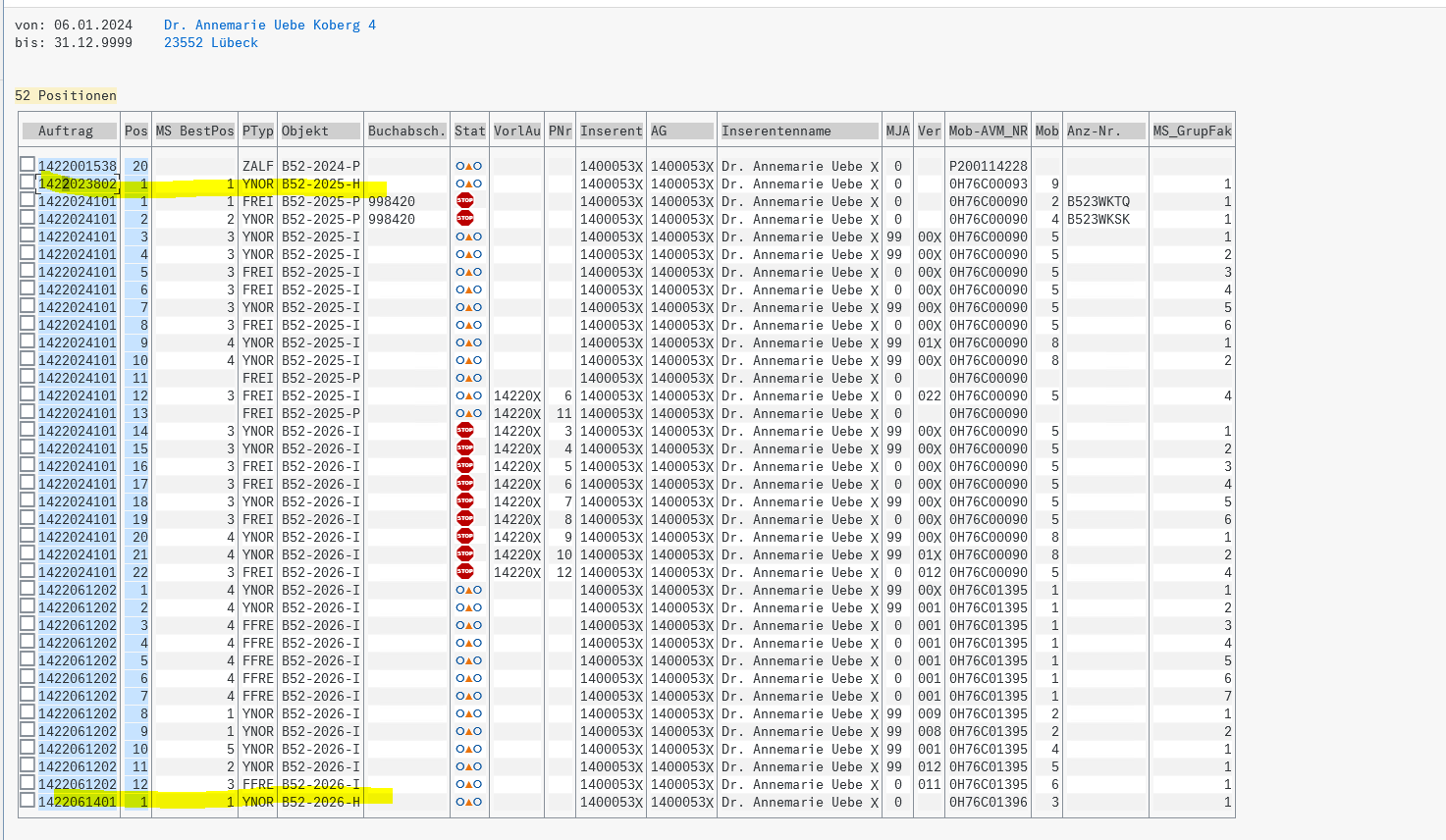Image resolution: width=1446 pixels, height=840 pixels.
Task: Check the box for 1422061202 position 10
Action: click(x=27, y=748)
